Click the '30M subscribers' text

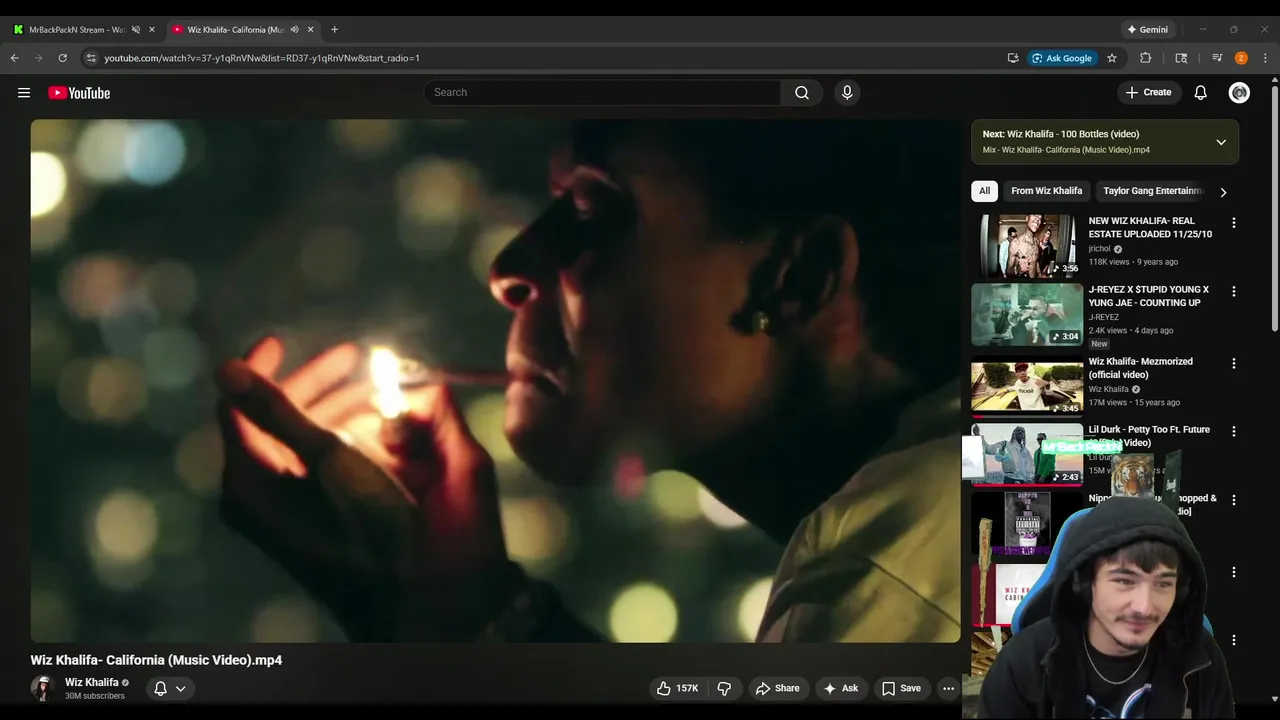[95, 696]
